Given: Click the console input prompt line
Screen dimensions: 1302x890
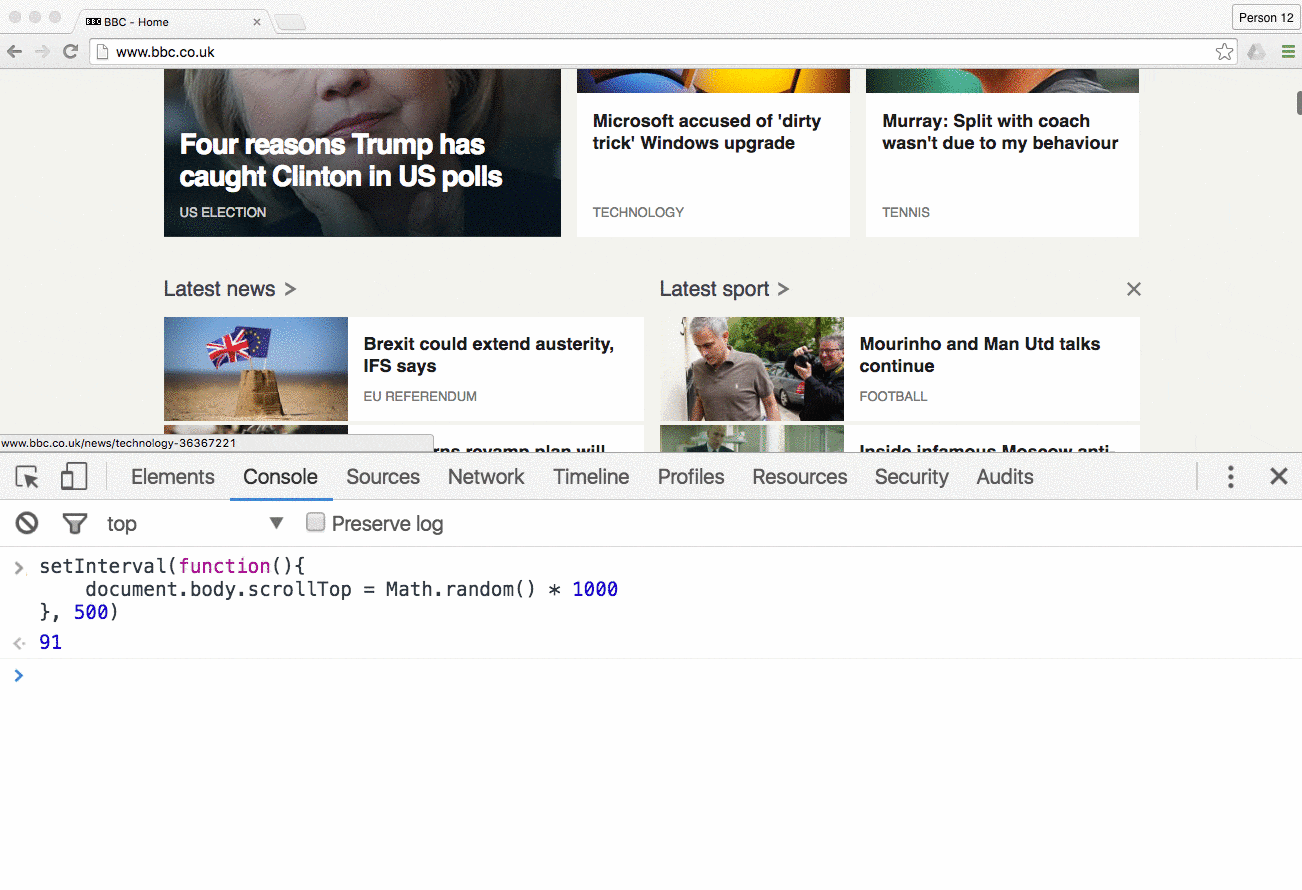Looking at the screenshot, I should click(650, 675).
